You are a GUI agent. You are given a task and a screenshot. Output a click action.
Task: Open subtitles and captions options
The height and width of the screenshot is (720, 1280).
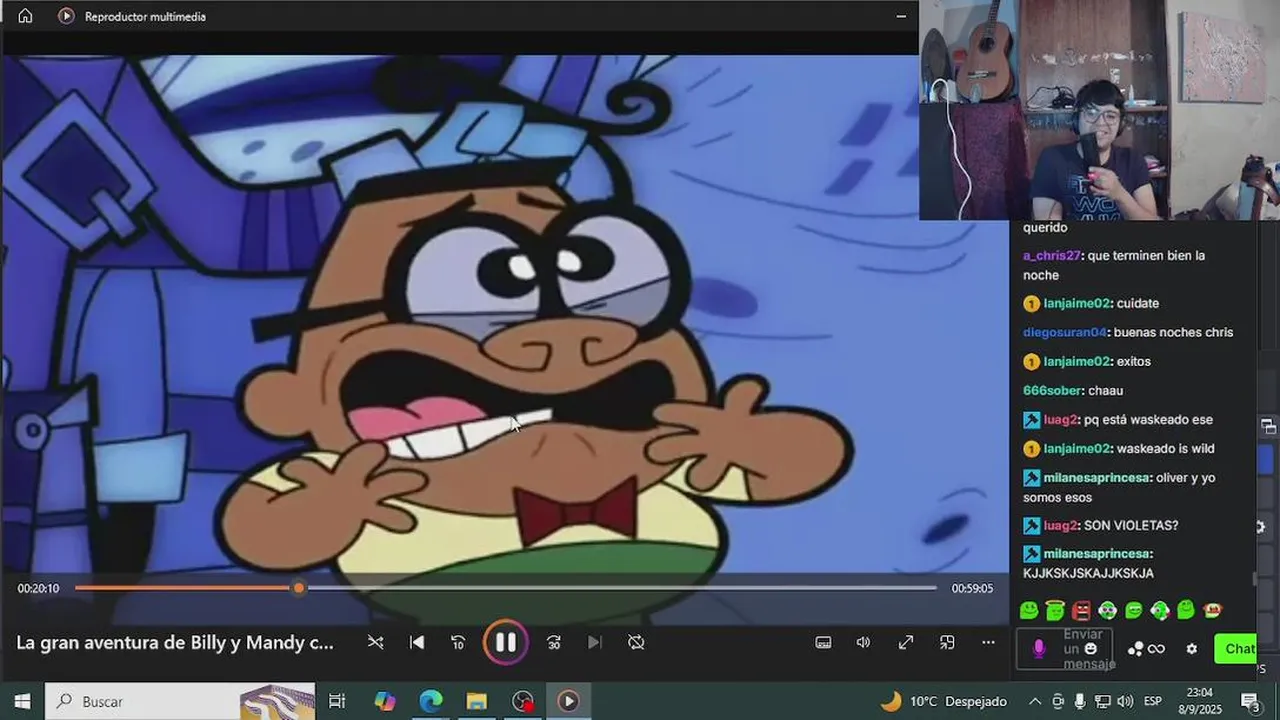[823, 642]
